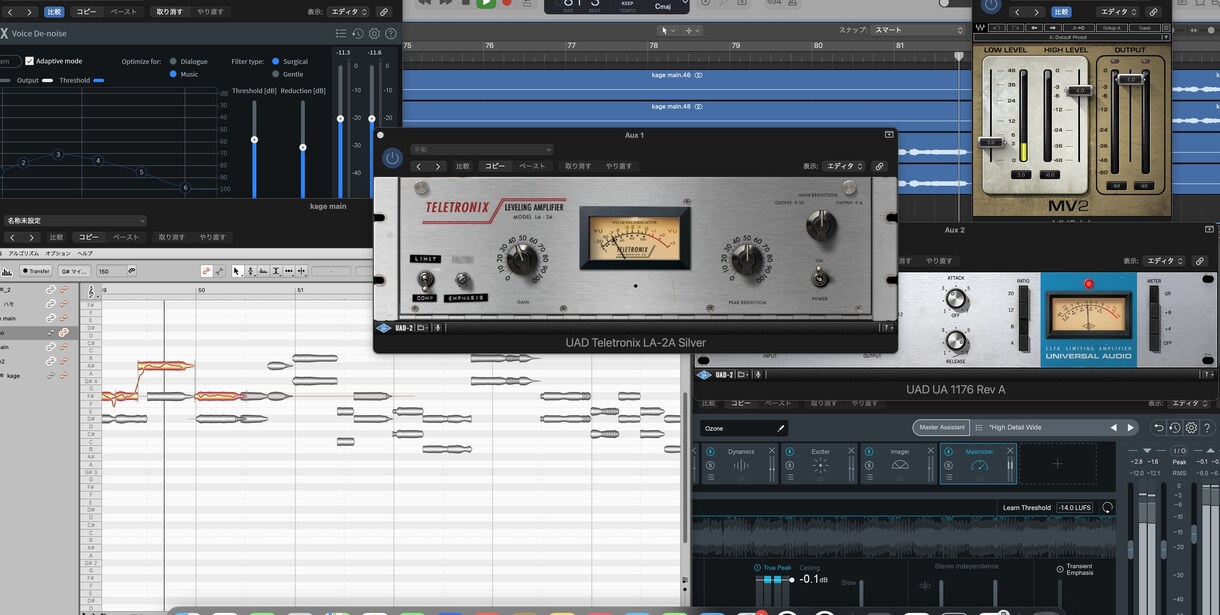
Task: Add a new Ozone module slot
Action: [x=1057, y=464]
